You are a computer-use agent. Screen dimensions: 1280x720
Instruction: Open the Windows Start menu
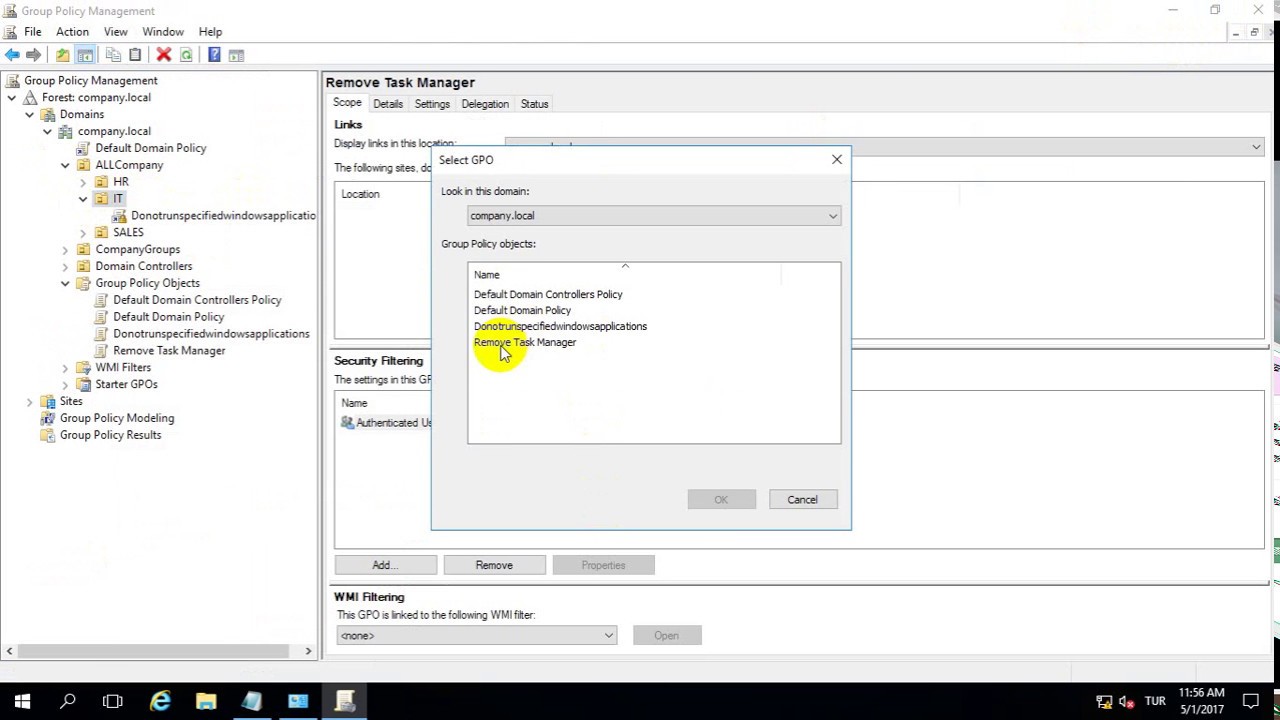coord(22,701)
